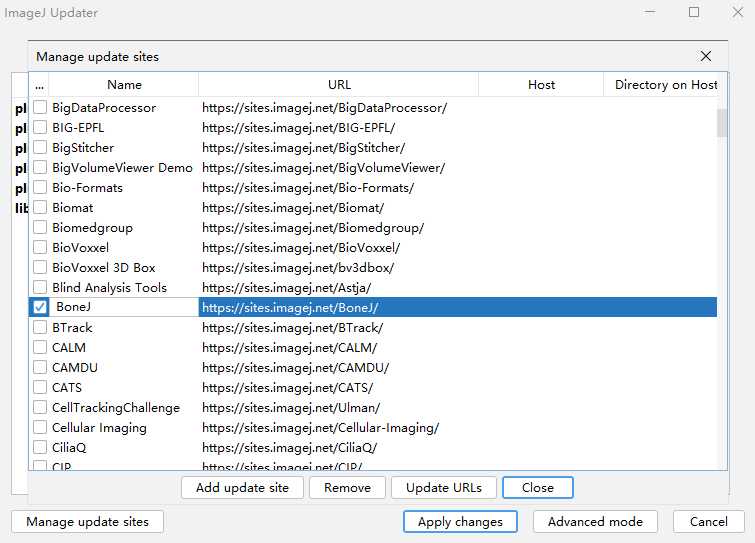Click the Update URLs button
This screenshot has width=755, height=543.
(443, 488)
